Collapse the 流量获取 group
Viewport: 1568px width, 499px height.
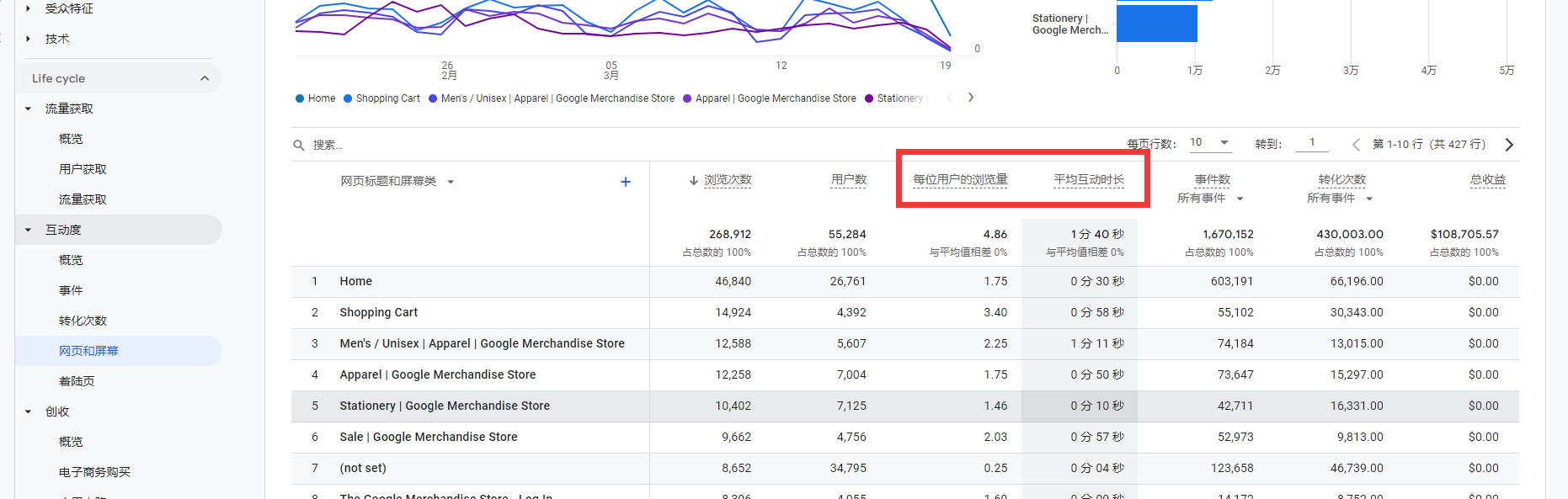(x=28, y=109)
